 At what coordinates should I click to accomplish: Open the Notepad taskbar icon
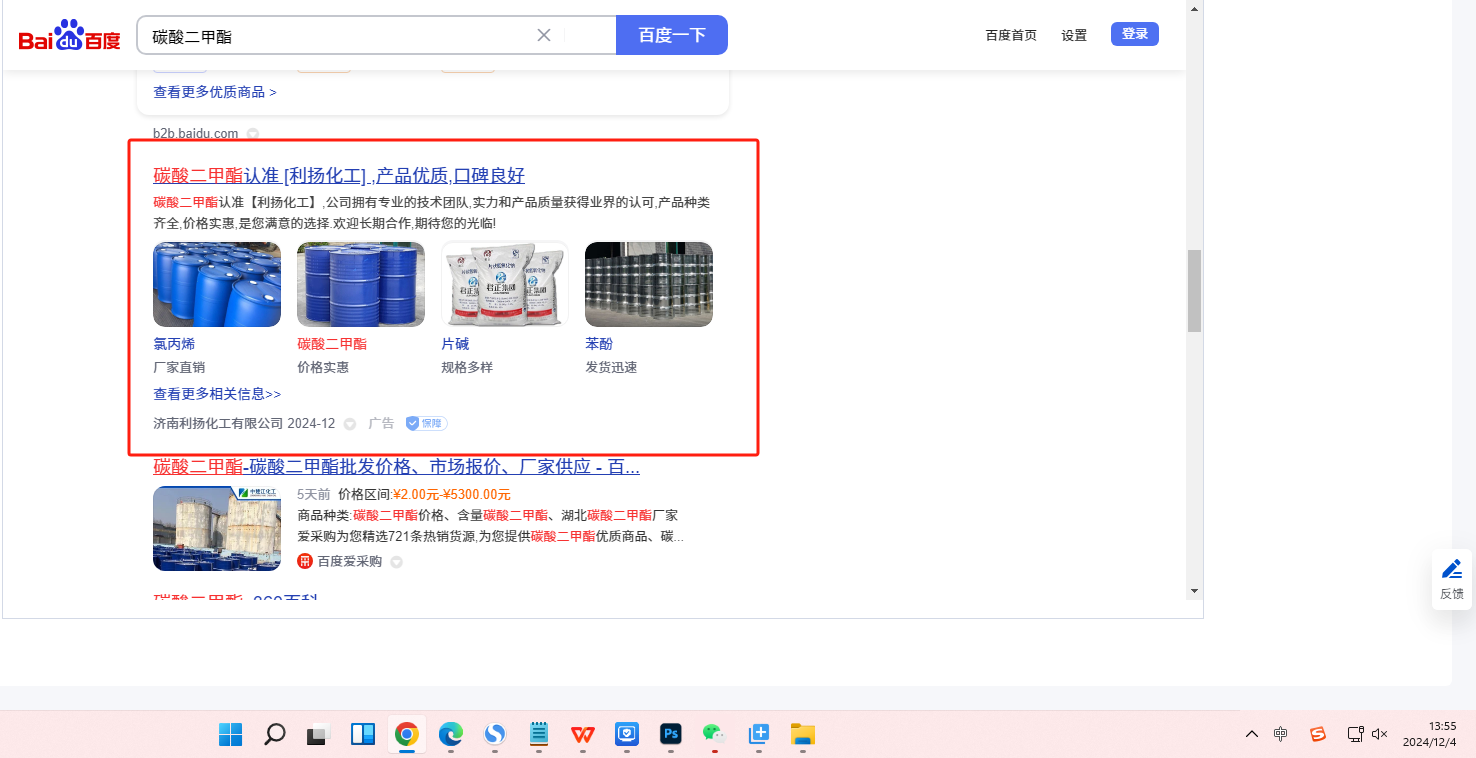pyautogui.click(x=538, y=734)
